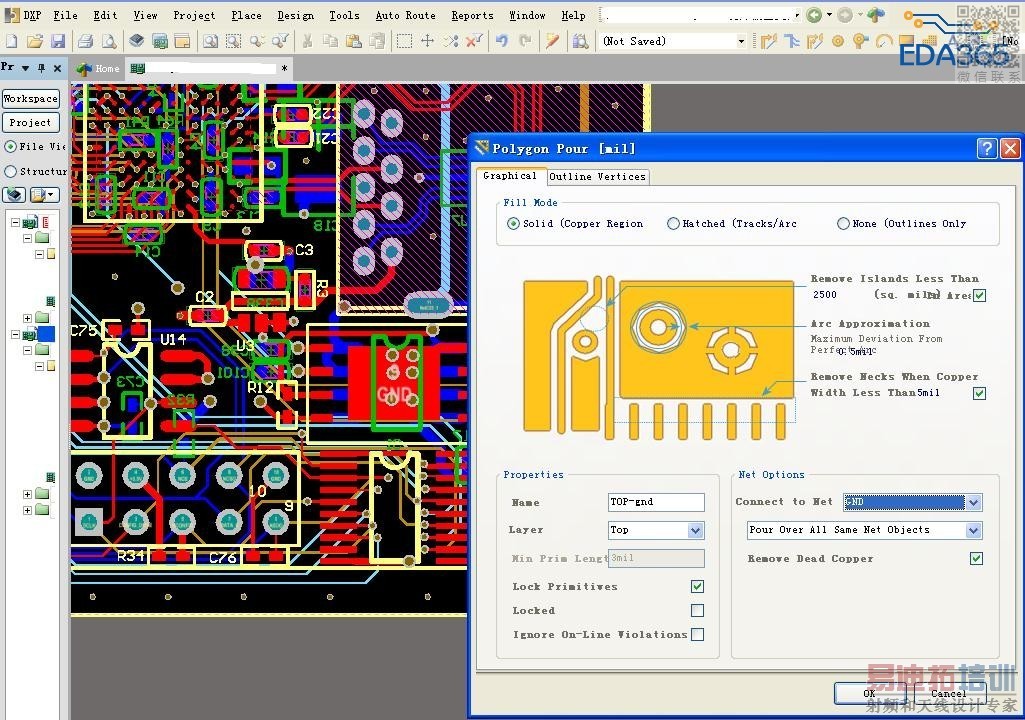The image size is (1025, 720).
Task: Select the Place Arc tool icon
Action: 884,41
